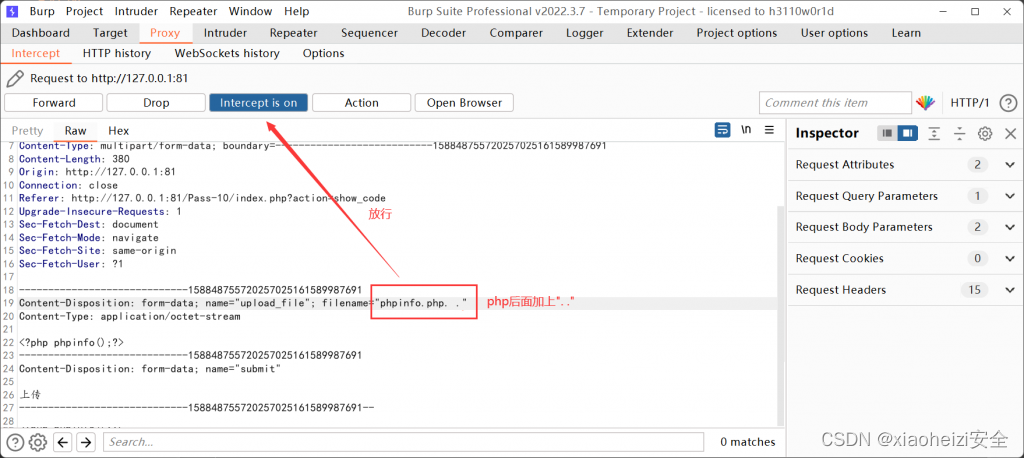Image resolution: width=1024 pixels, height=458 pixels.
Task: Toggle the Intercept is on button
Action: pyautogui.click(x=259, y=103)
